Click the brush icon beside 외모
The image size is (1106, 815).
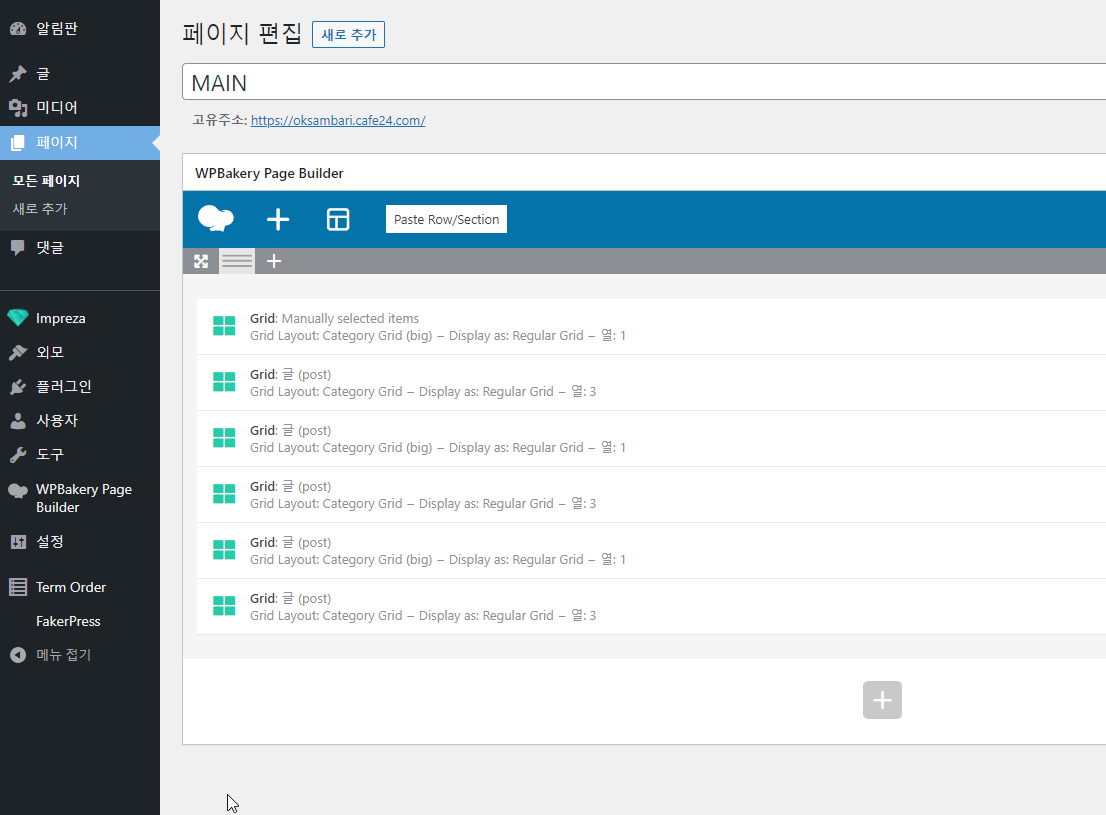18,352
